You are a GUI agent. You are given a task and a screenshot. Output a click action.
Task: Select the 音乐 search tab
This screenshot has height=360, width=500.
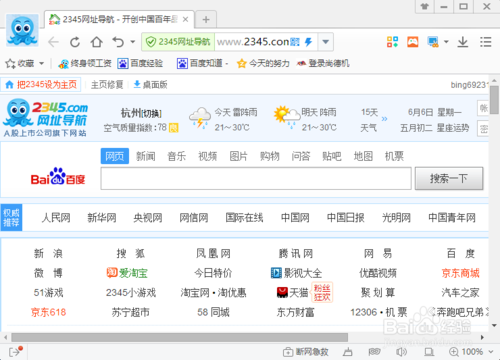(x=177, y=156)
